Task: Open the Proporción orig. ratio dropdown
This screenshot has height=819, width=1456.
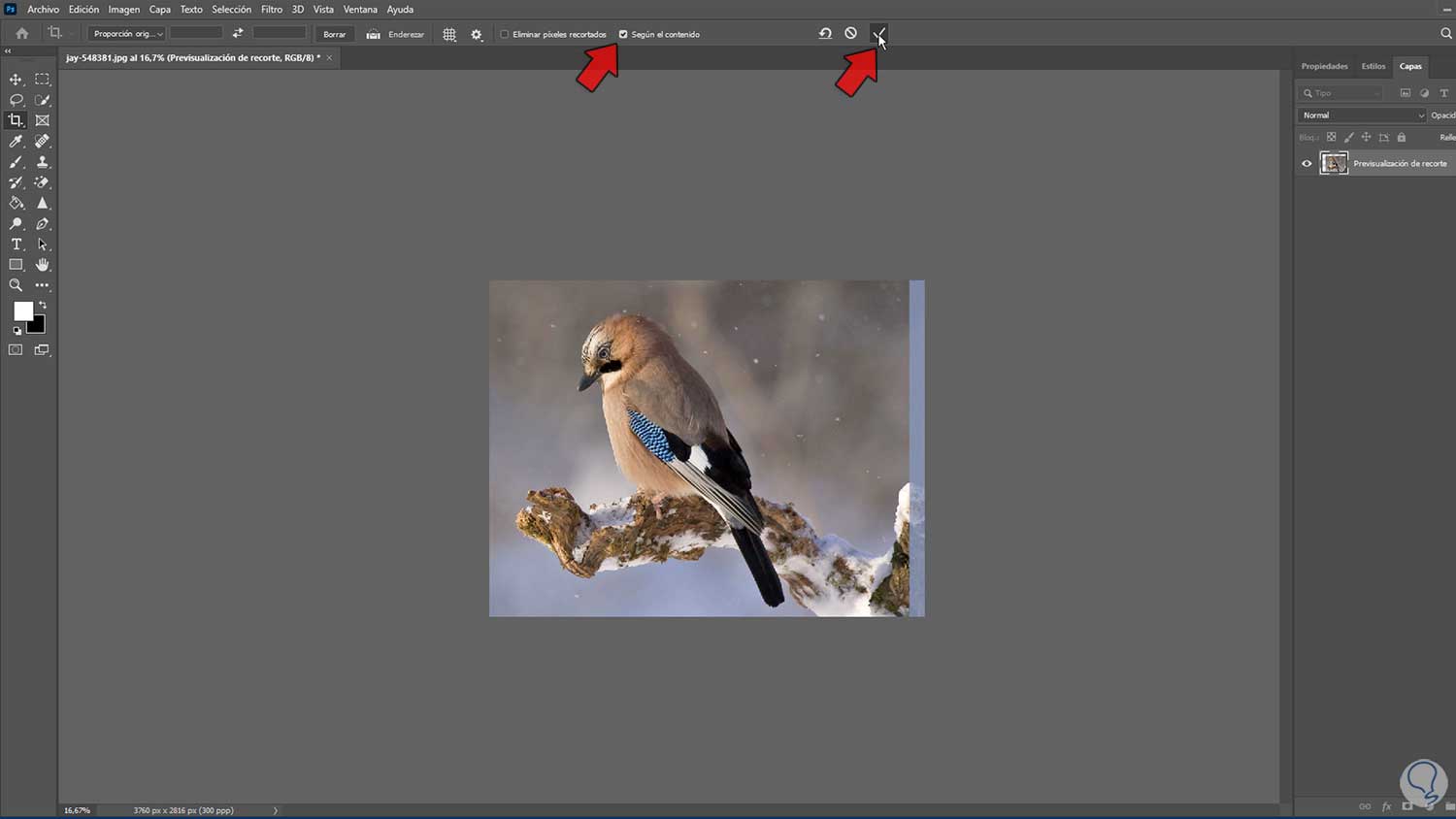Action: pyautogui.click(x=126, y=34)
